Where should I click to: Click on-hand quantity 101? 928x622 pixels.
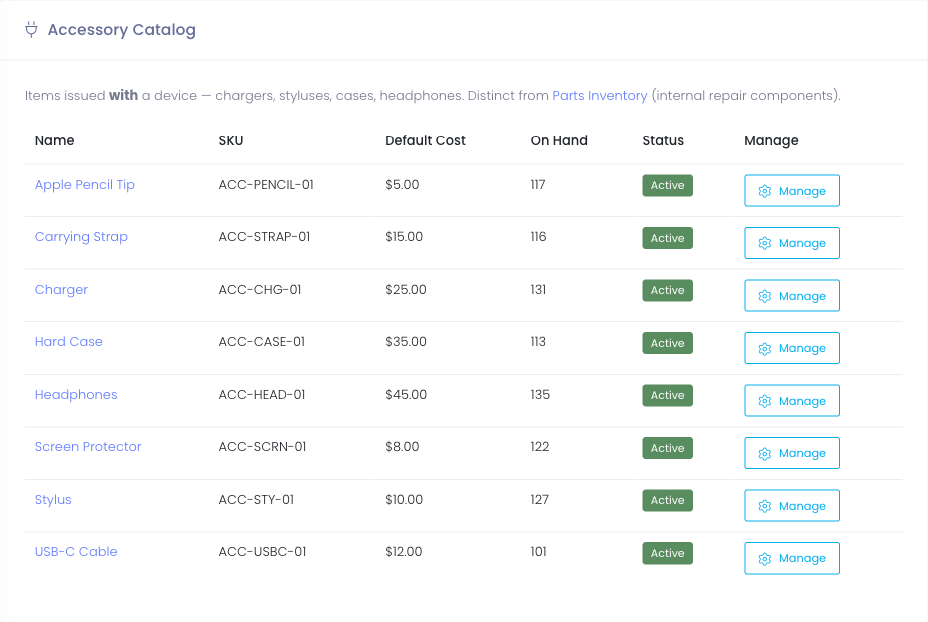coord(539,552)
